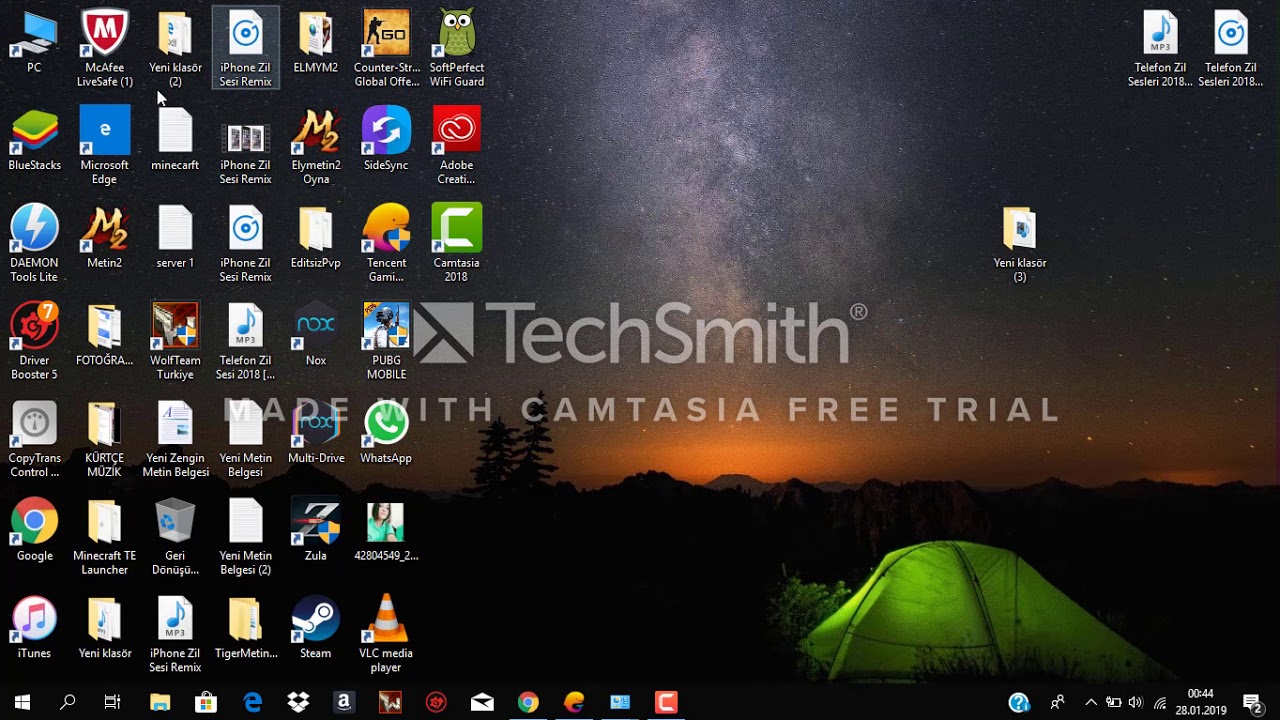Open File Explorer from the taskbar
Image resolution: width=1280 pixels, height=720 pixels.
pyautogui.click(x=160, y=703)
